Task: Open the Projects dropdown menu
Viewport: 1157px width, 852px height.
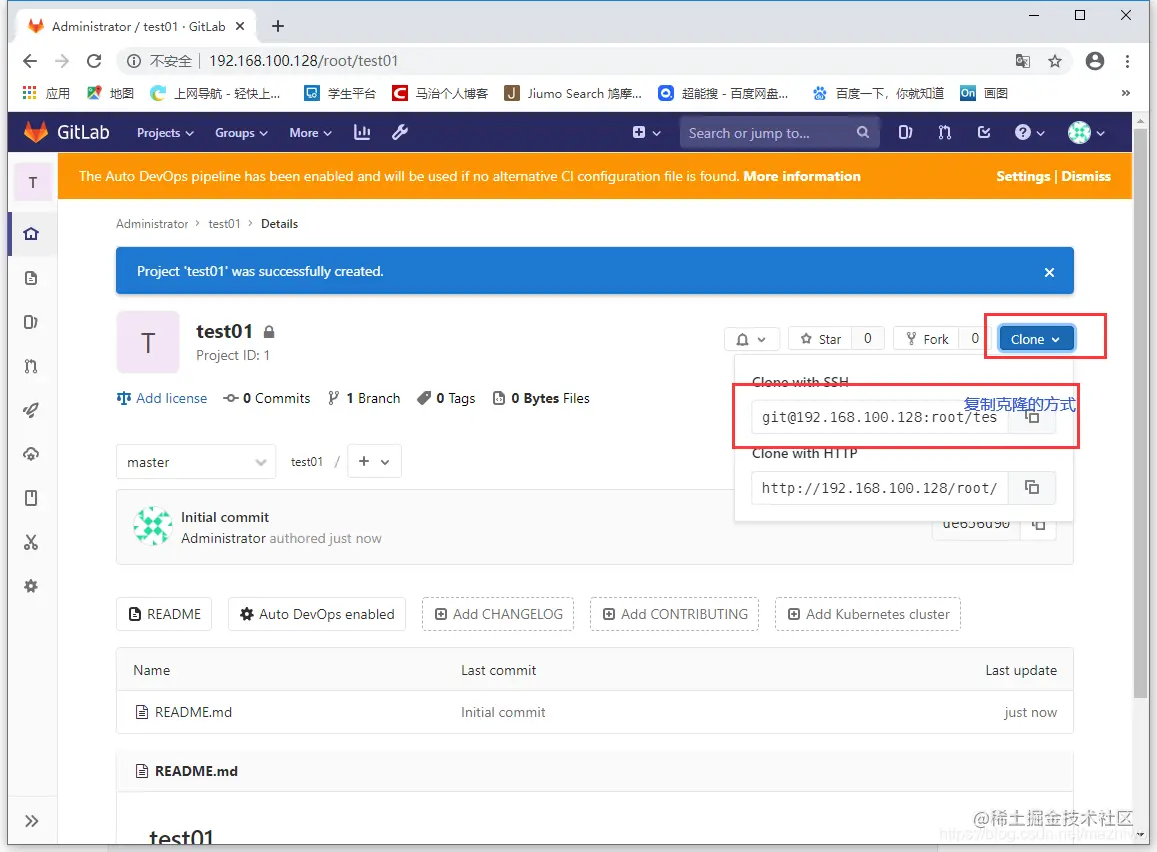Action: [165, 133]
